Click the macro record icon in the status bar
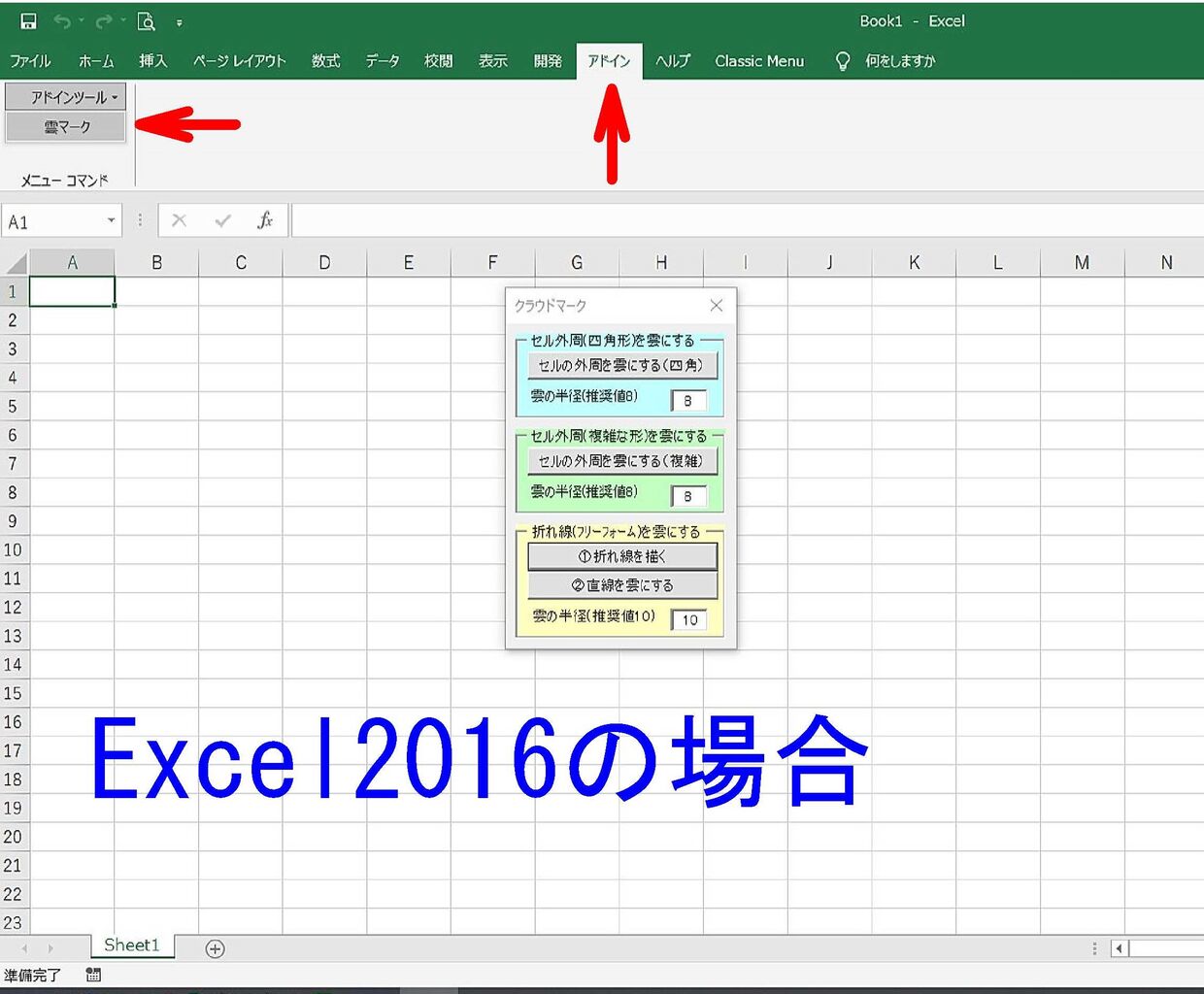Screen dimensions: 1204x994 (x=93, y=974)
